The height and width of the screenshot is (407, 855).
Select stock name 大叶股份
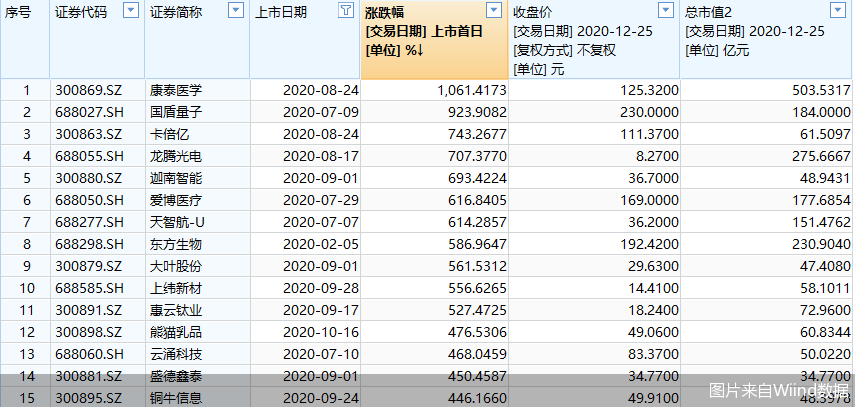(176, 266)
